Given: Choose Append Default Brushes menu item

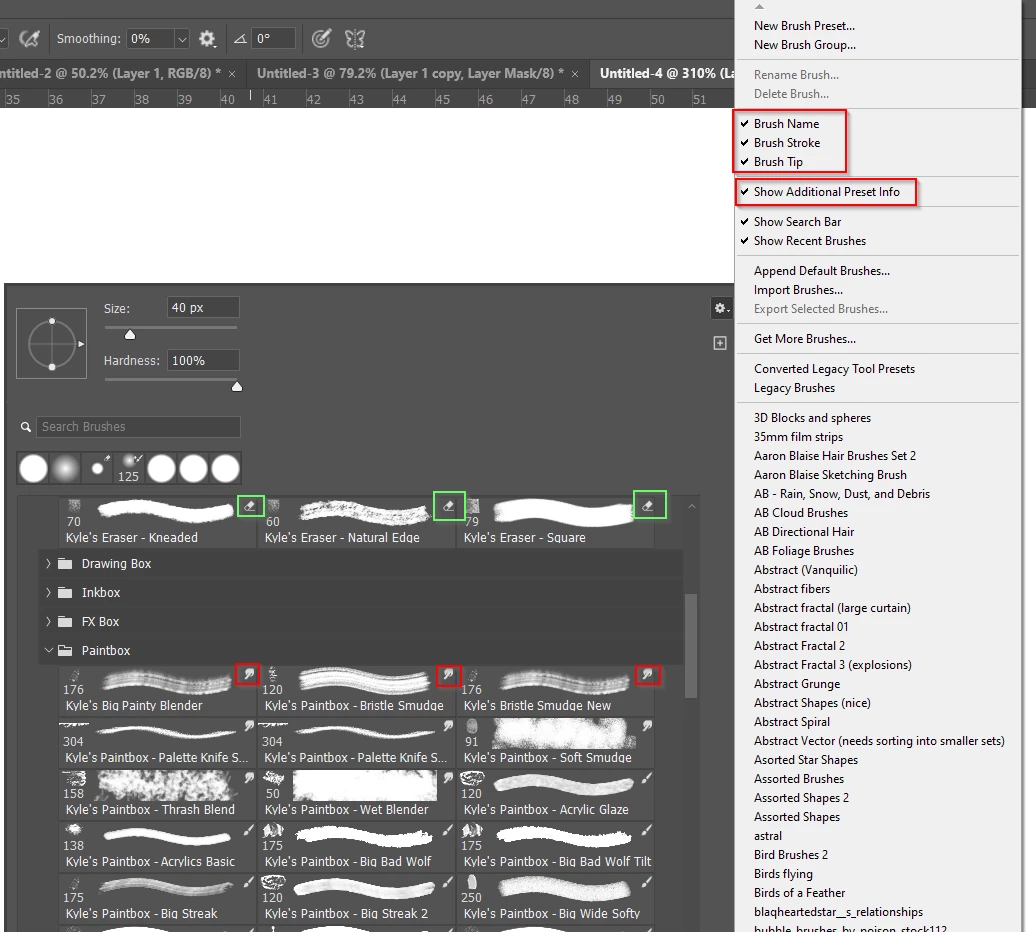Looking at the screenshot, I should [x=821, y=271].
